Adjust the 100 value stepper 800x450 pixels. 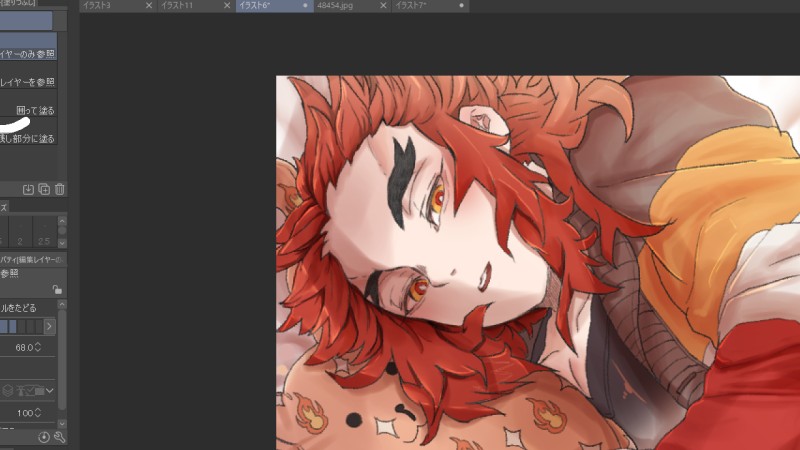click(37, 413)
